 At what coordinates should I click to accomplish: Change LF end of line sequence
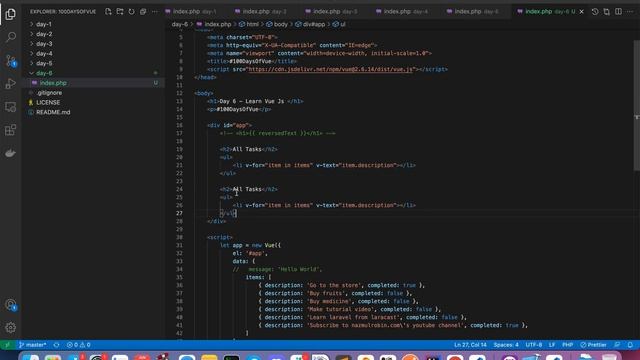pos(552,345)
